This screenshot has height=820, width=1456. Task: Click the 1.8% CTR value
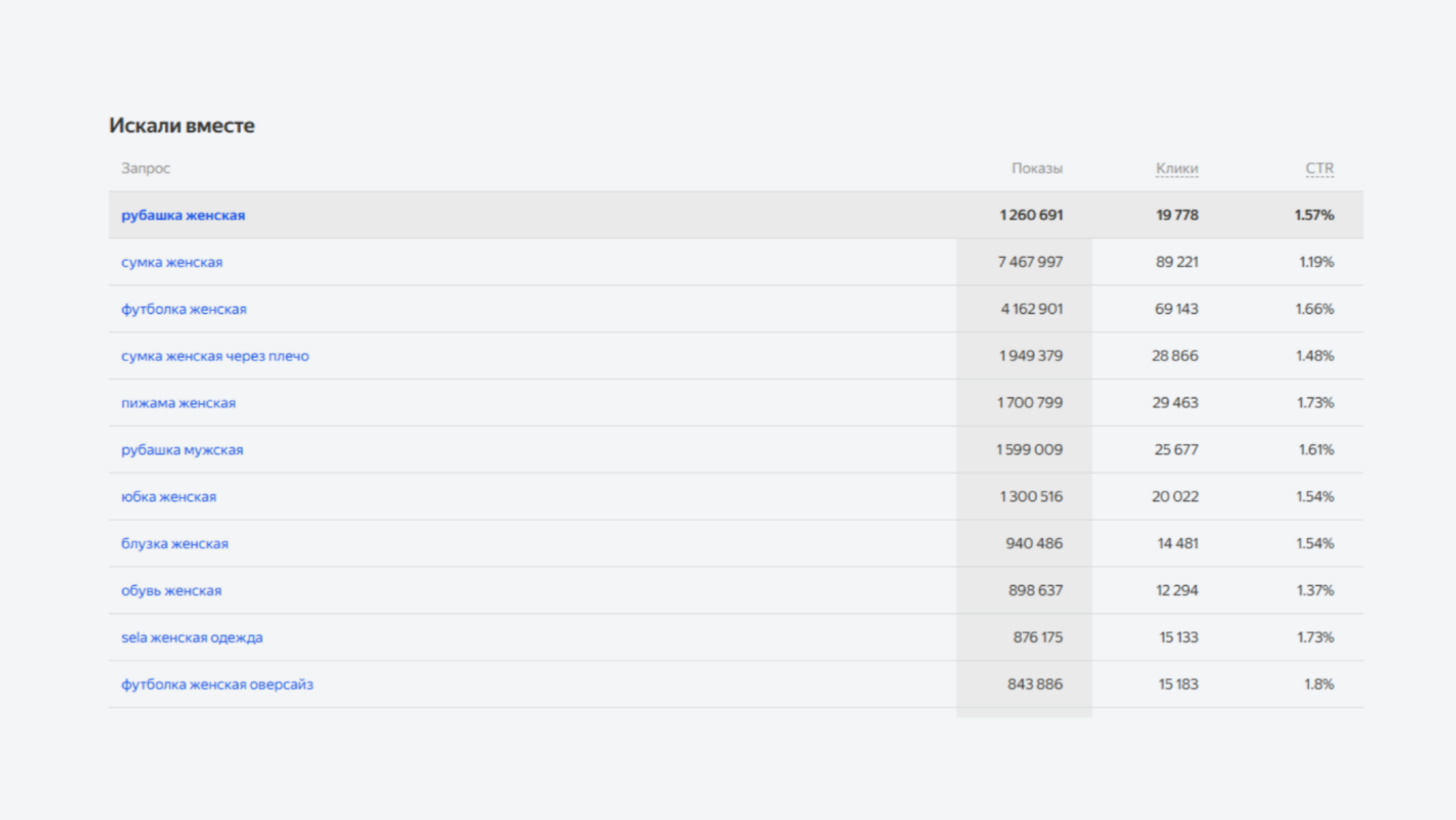point(1318,685)
